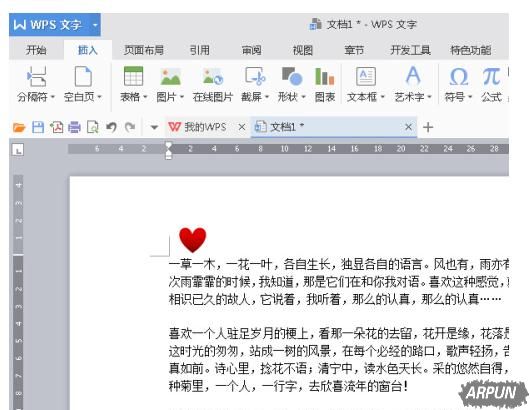This screenshot has width=530, height=410.
Task: Click the 图片 picture icon
Action: click(171, 76)
